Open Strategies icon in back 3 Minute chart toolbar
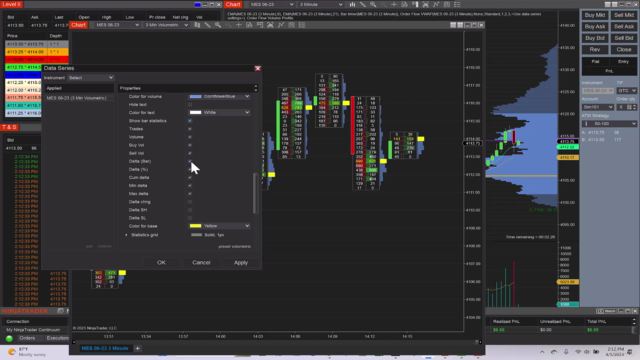Screen dimensions: 640x360 (x=436, y=4)
